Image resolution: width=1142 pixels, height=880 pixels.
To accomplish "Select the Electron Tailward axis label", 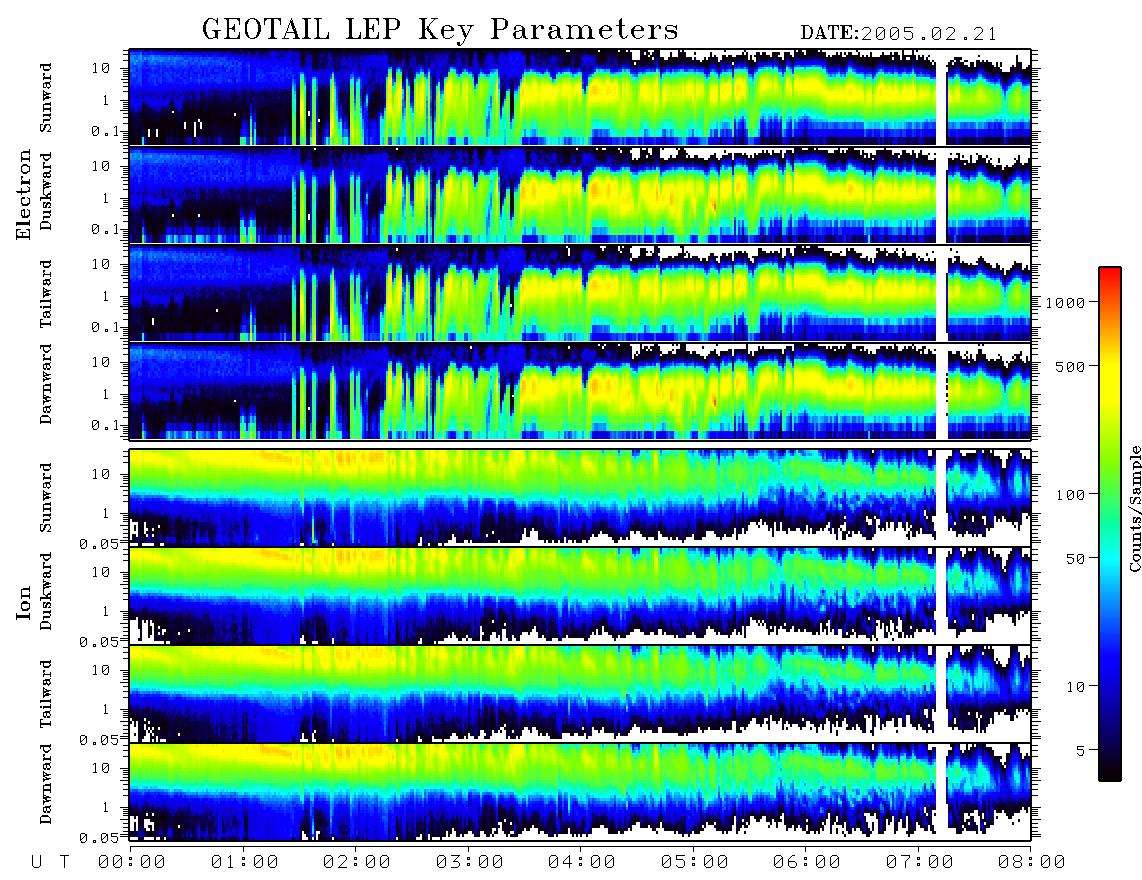I will point(46,293).
